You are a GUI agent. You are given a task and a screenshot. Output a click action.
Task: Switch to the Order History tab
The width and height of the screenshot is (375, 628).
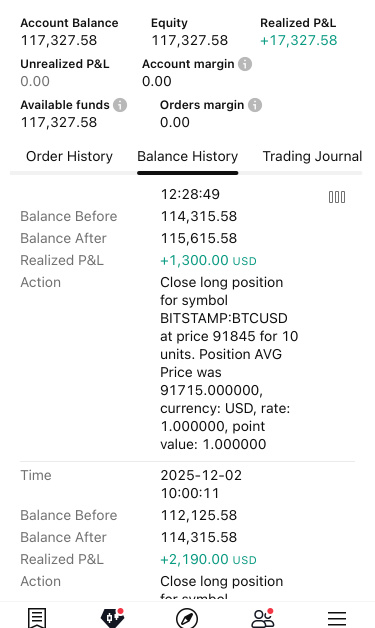(69, 156)
